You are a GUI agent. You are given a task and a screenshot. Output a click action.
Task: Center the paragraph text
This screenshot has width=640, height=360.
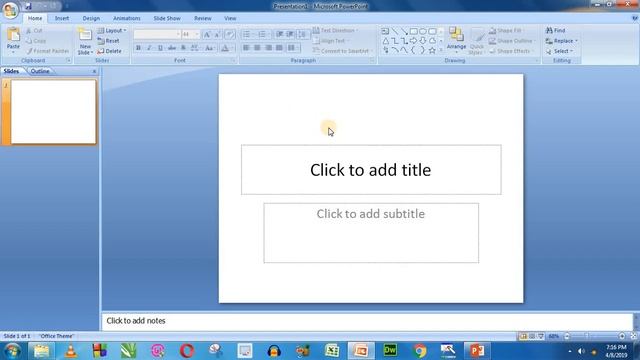257,48
